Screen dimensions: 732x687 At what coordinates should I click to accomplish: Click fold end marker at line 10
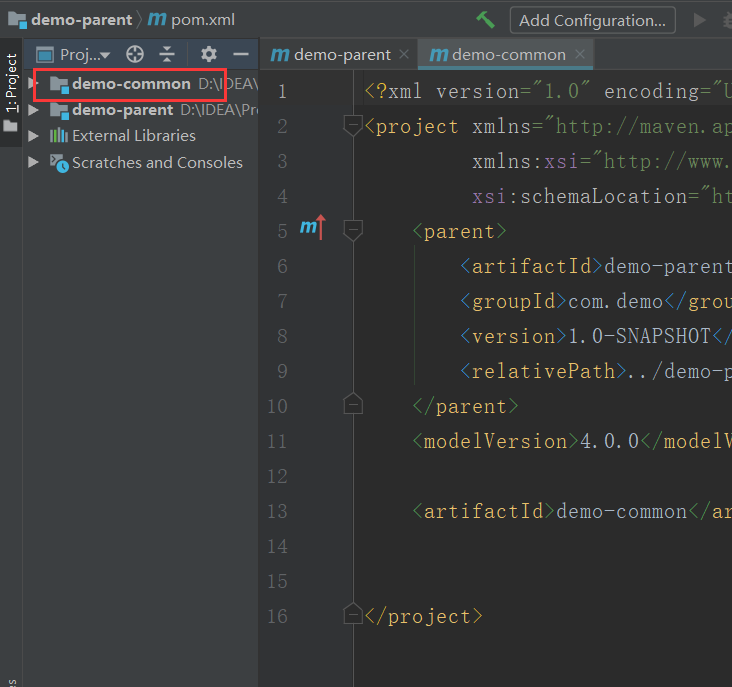tap(353, 404)
